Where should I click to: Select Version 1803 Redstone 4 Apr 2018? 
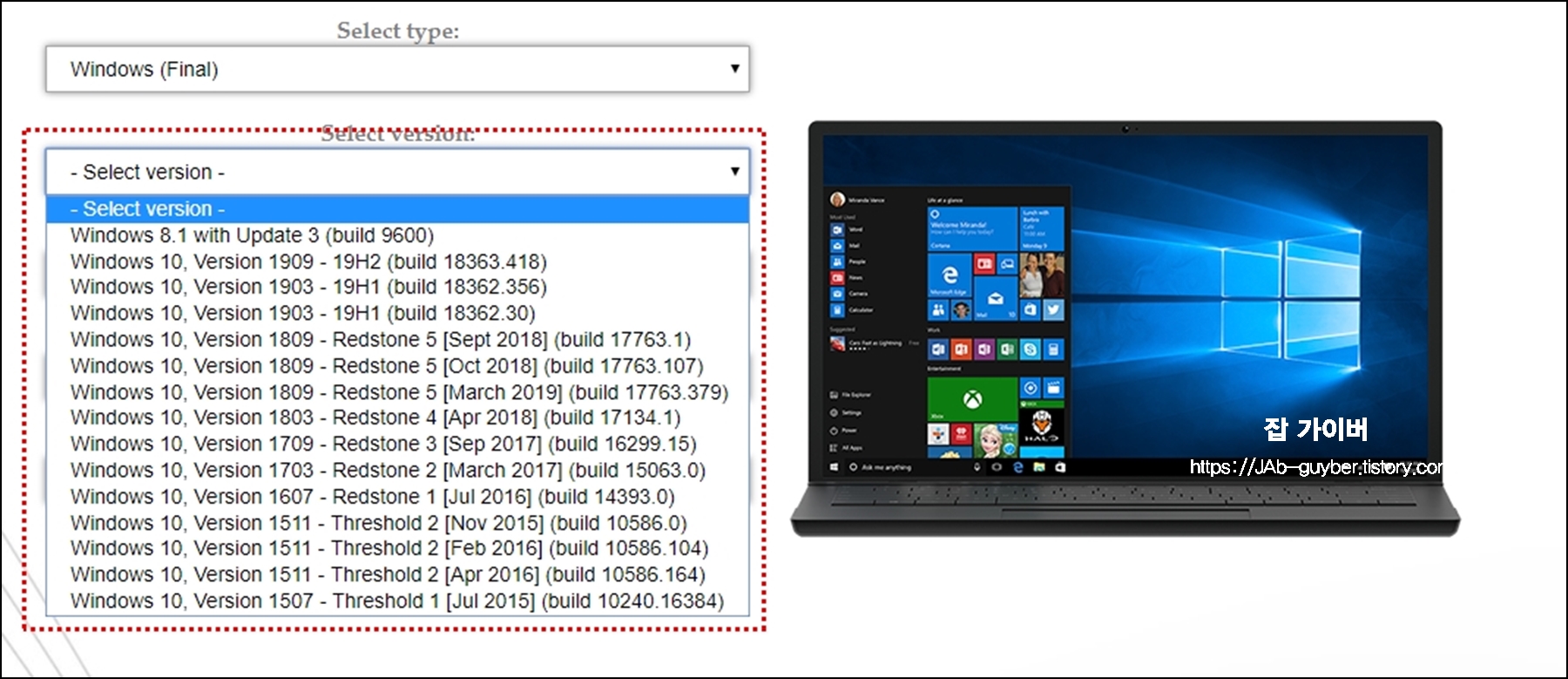tap(397, 418)
